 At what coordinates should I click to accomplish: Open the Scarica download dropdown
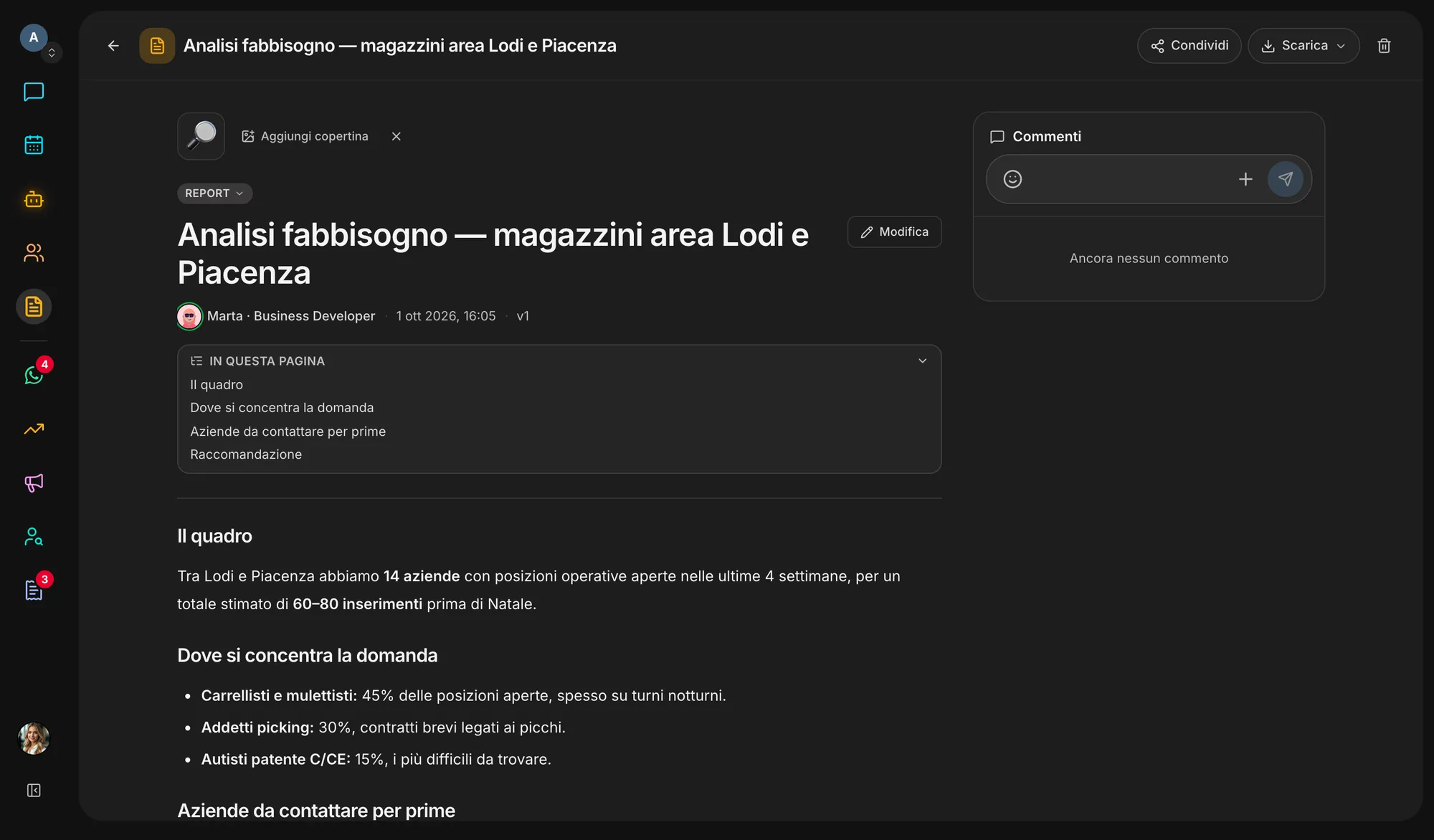point(1304,45)
